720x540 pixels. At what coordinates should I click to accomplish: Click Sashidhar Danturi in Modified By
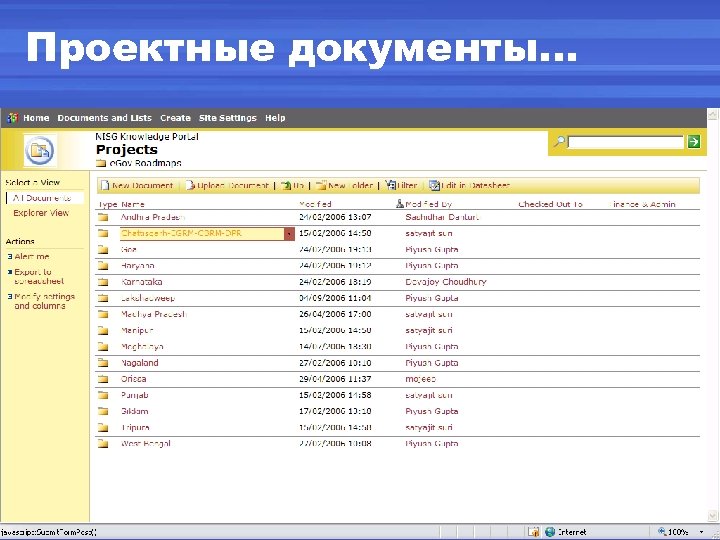[x=442, y=217]
